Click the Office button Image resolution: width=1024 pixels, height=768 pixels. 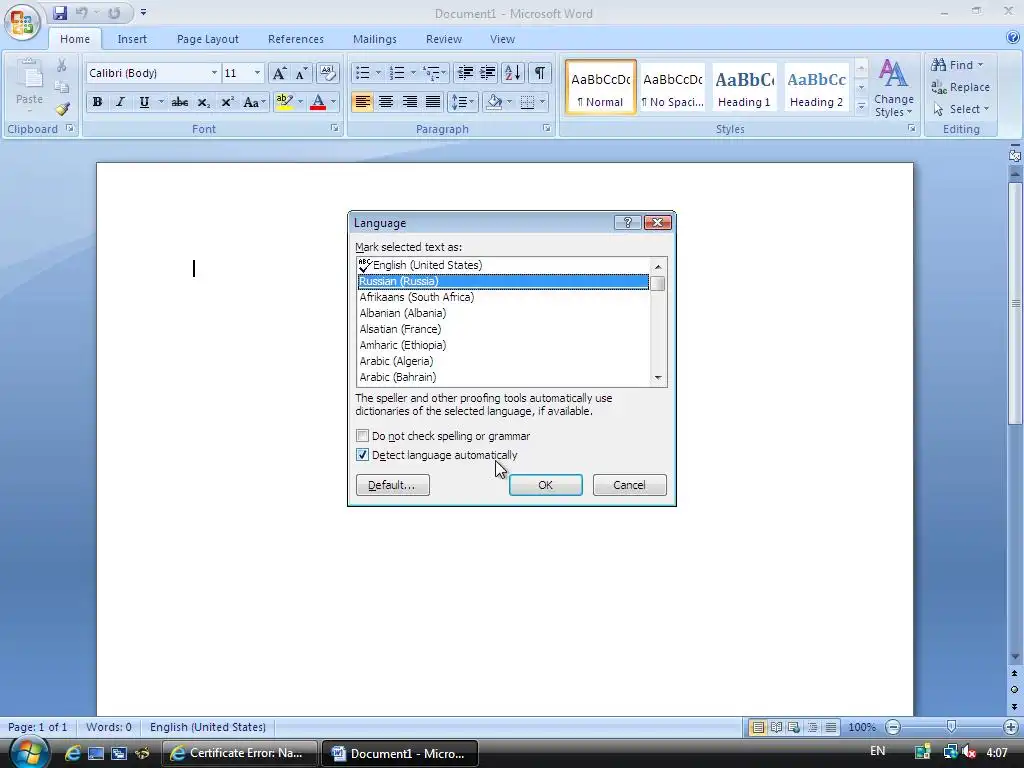(22, 21)
